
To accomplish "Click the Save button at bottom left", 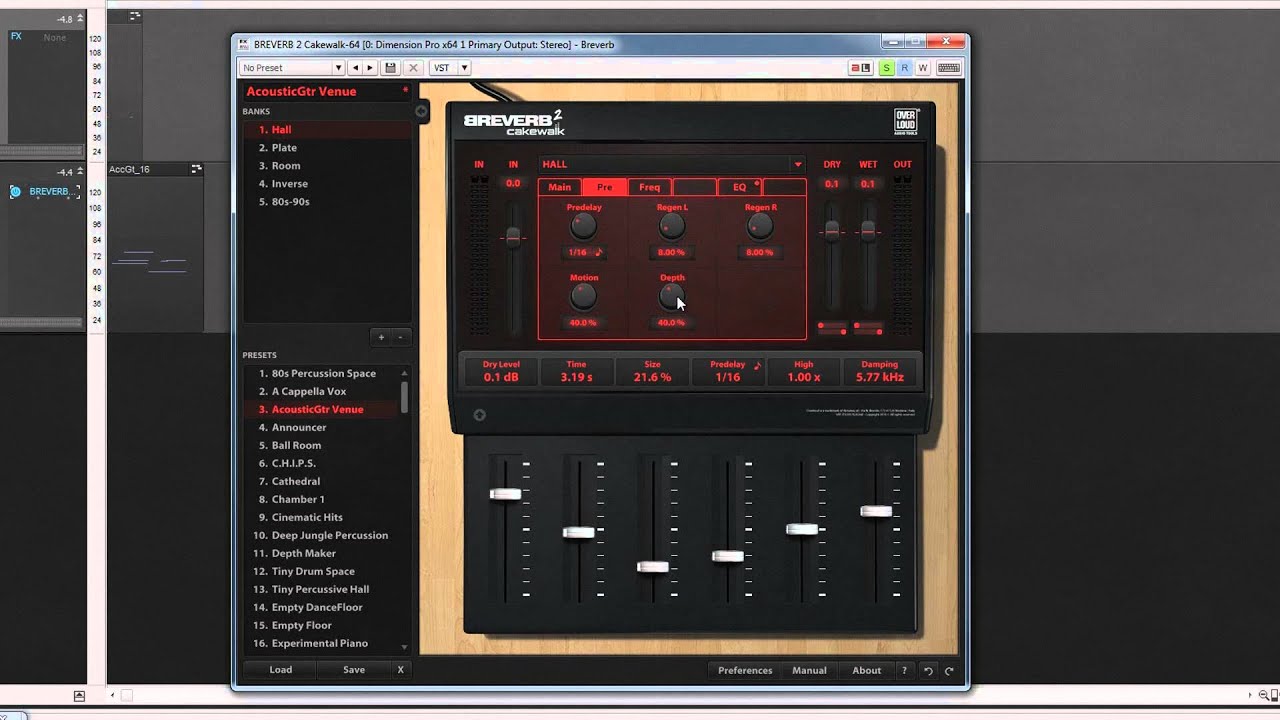I will [354, 670].
